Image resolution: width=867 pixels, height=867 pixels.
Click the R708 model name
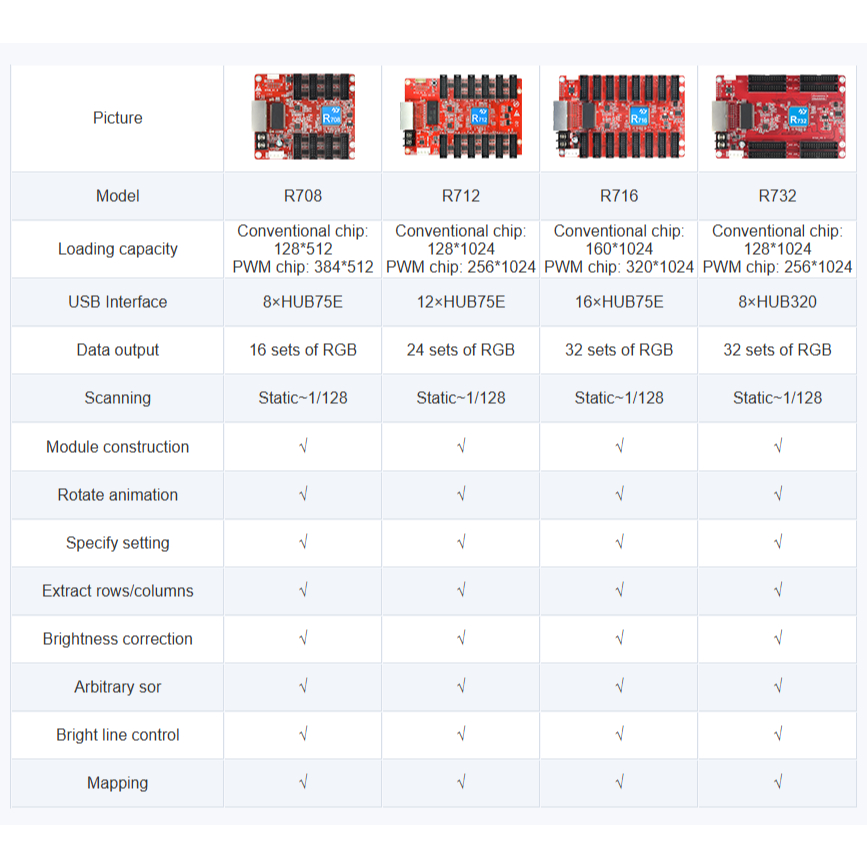[x=302, y=196]
